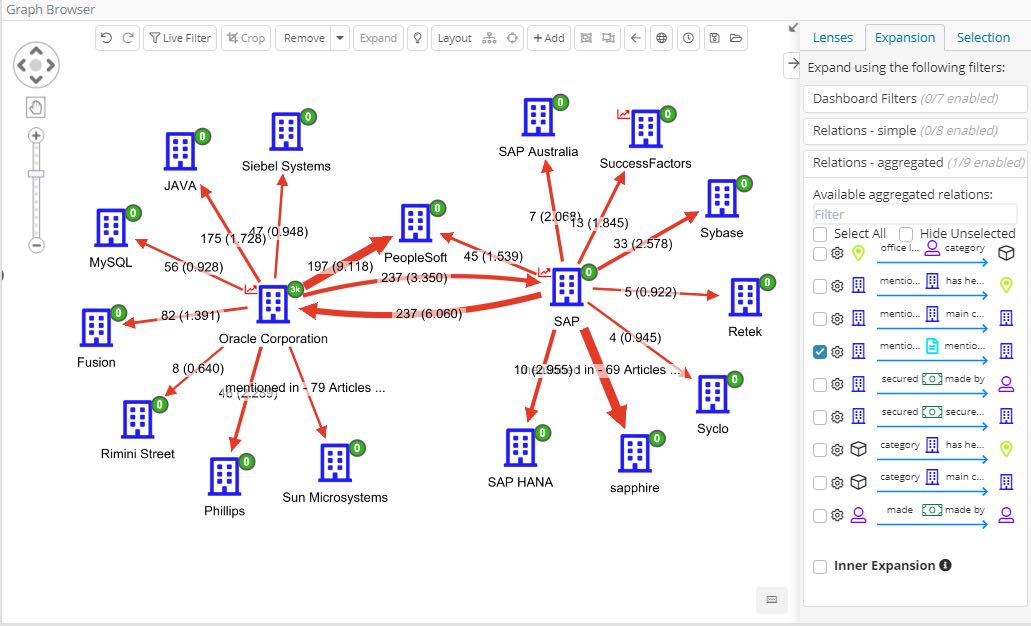This screenshot has width=1031, height=626.
Task: Uncheck the 'mentio… mentio…' relation checkbox
Action: click(820, 352)
